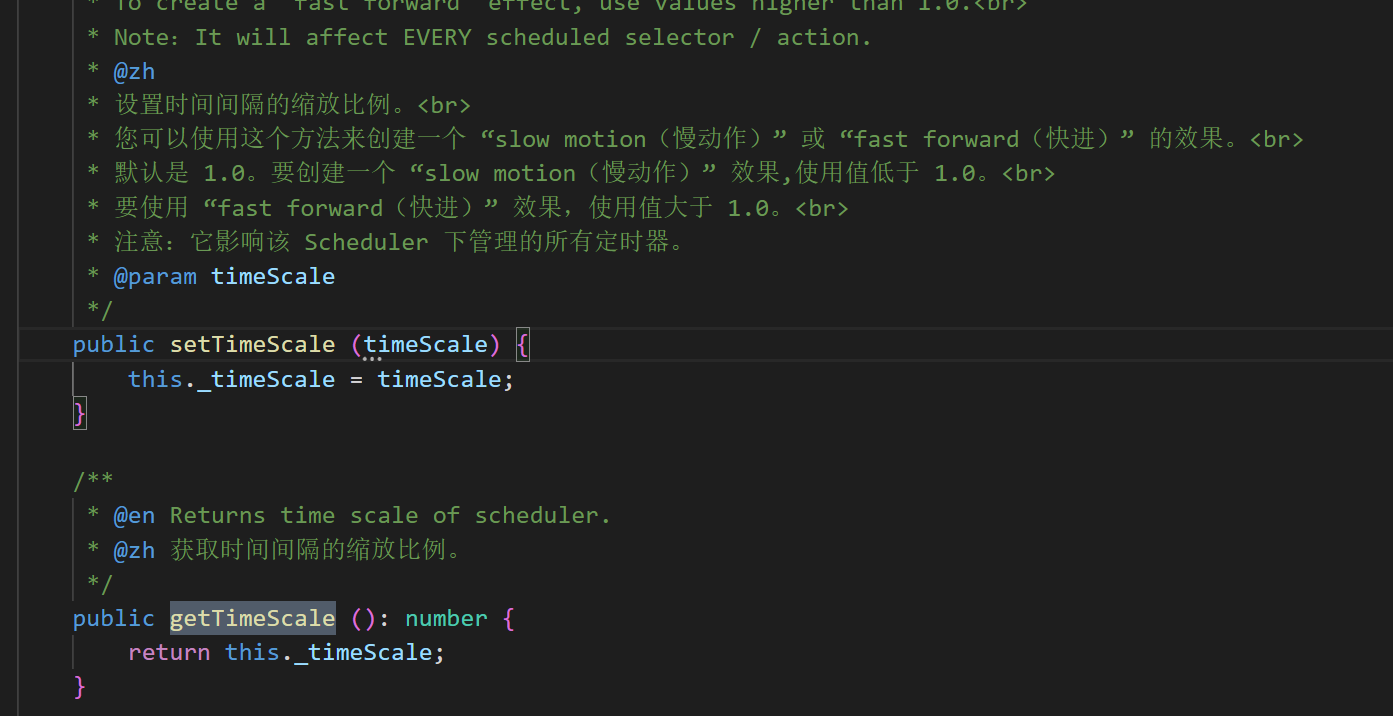Click the @en tag before Returns time scale
Image resolution: width=1393 pixels, height=716 pixels.
pyautogui.click(x=134, y=516)
